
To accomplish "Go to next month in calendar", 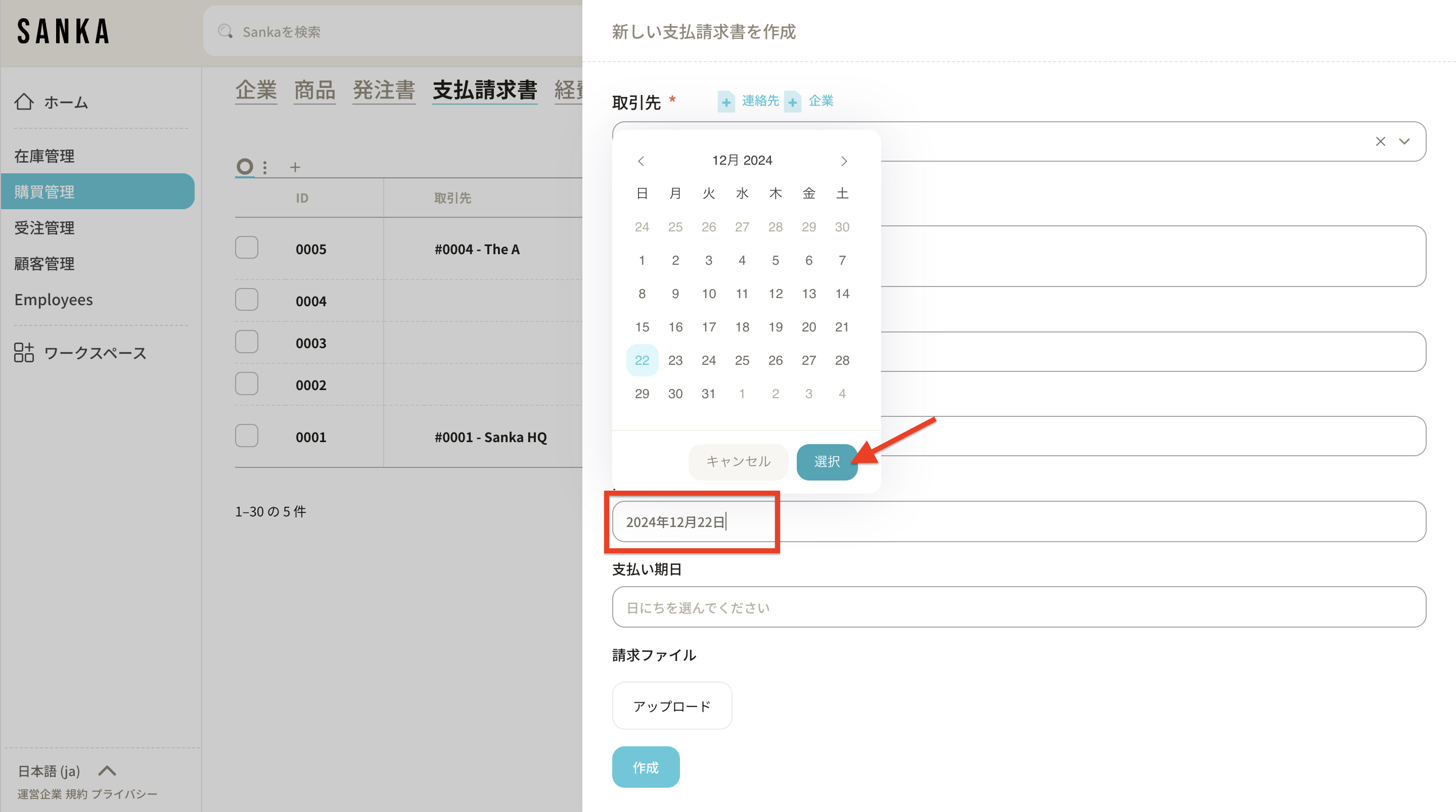I will coord(844,161).
